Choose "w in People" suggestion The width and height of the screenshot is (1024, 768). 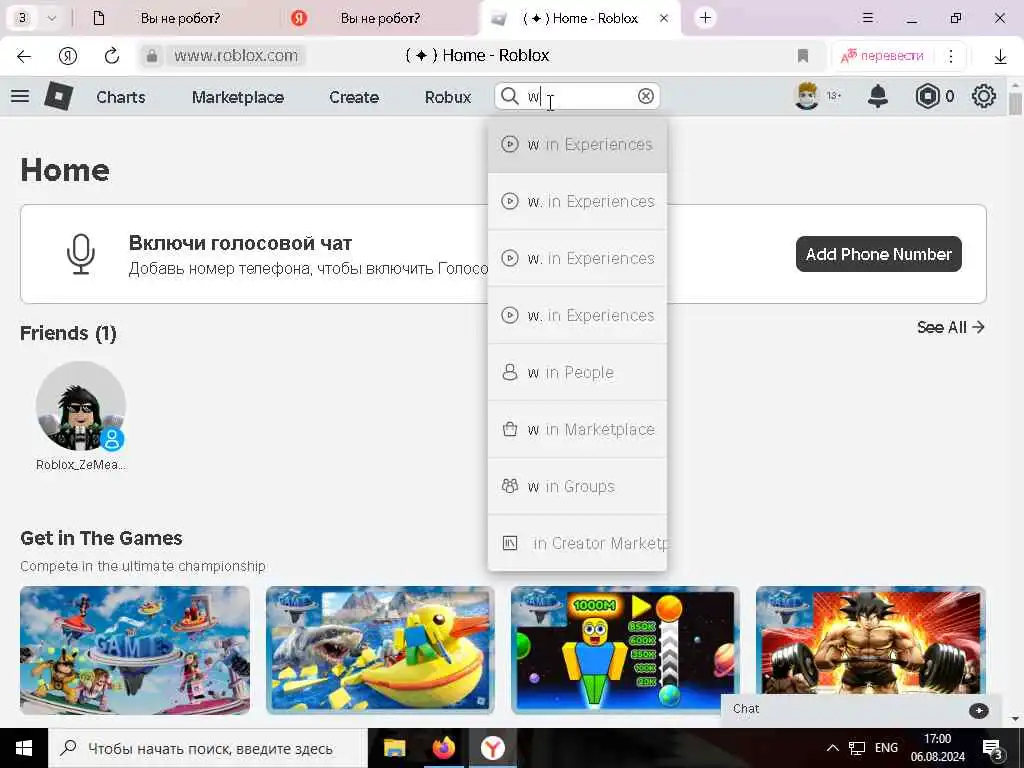pos(577,372)
